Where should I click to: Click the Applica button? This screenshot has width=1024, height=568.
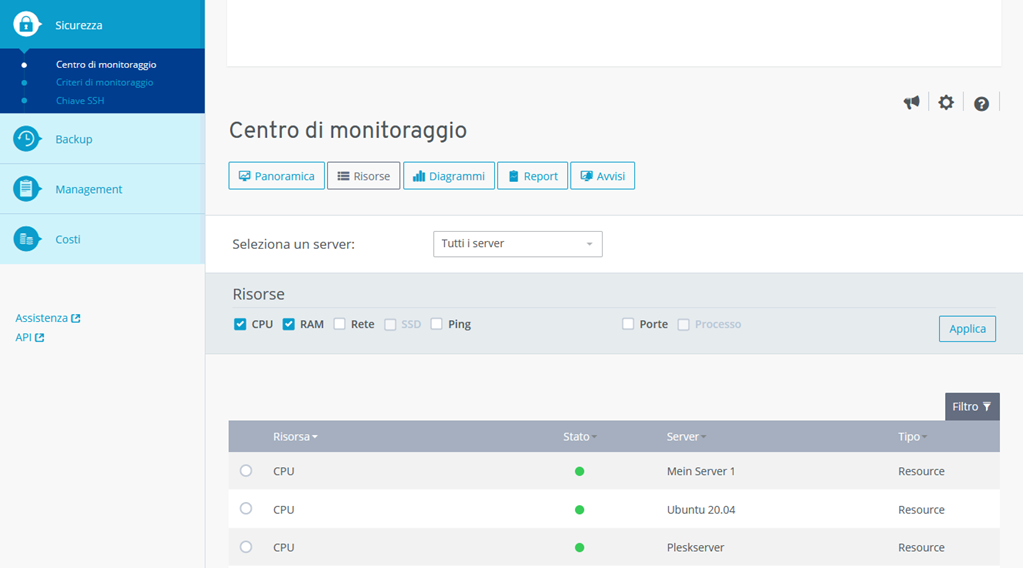point(967,328)
